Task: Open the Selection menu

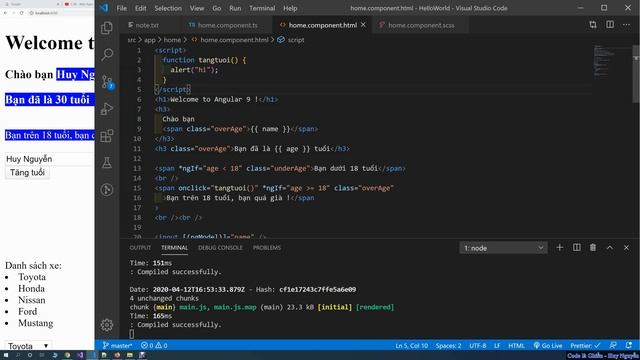Action: tap(168, 8)
